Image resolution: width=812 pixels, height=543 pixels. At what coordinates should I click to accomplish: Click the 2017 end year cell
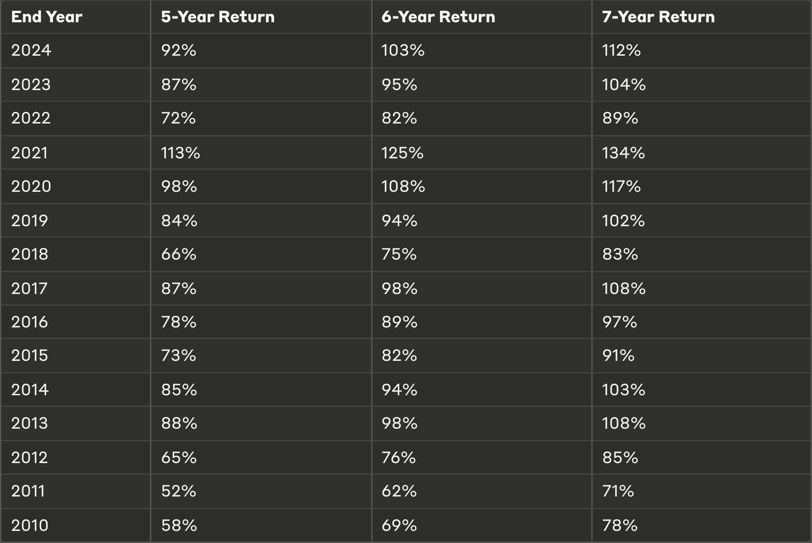[x=30, y=288]
